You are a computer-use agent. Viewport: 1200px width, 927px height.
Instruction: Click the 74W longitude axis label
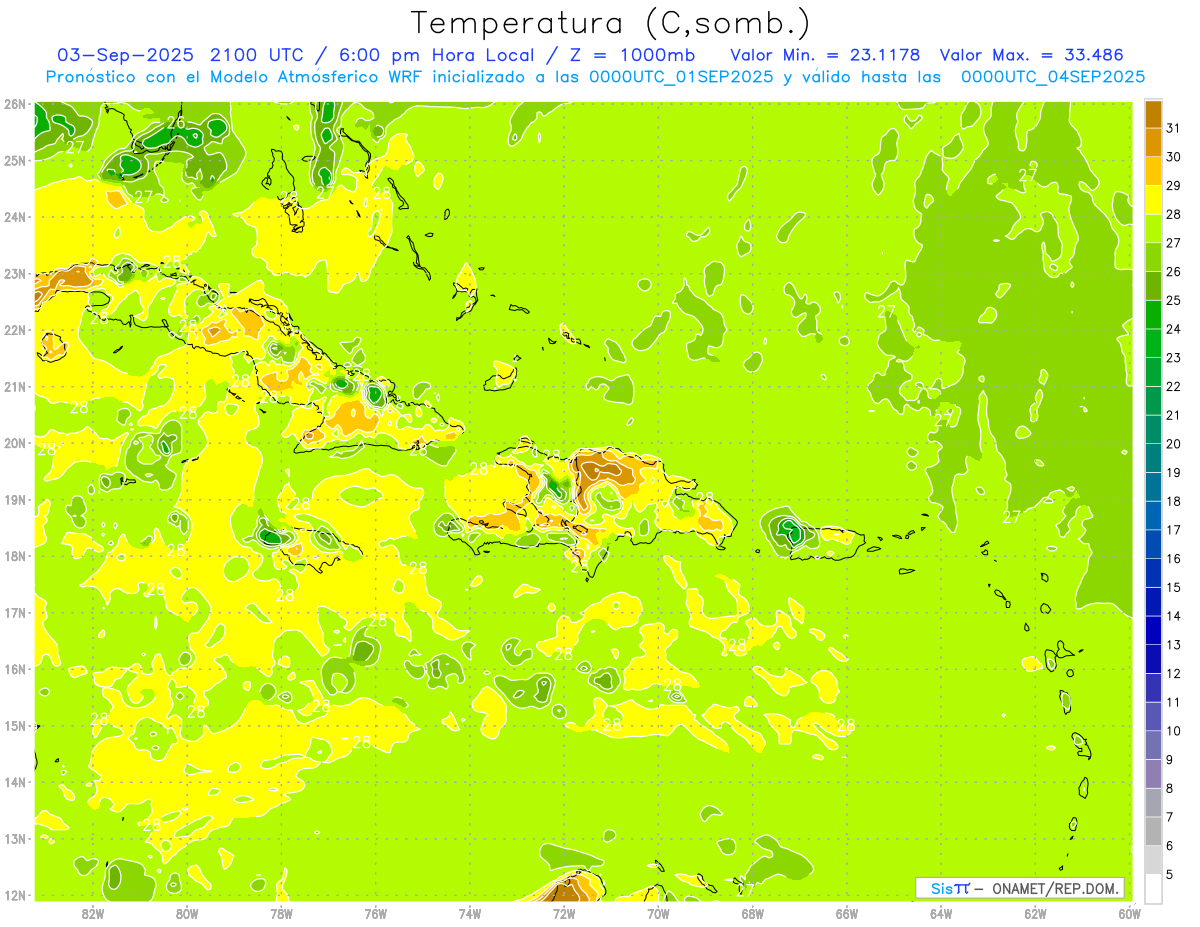470,913
